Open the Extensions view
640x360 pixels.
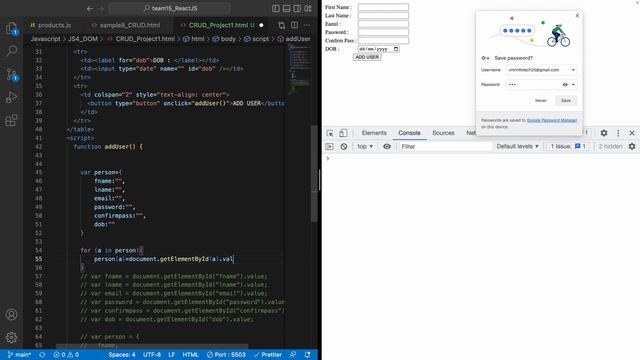[x=11, y=120]
